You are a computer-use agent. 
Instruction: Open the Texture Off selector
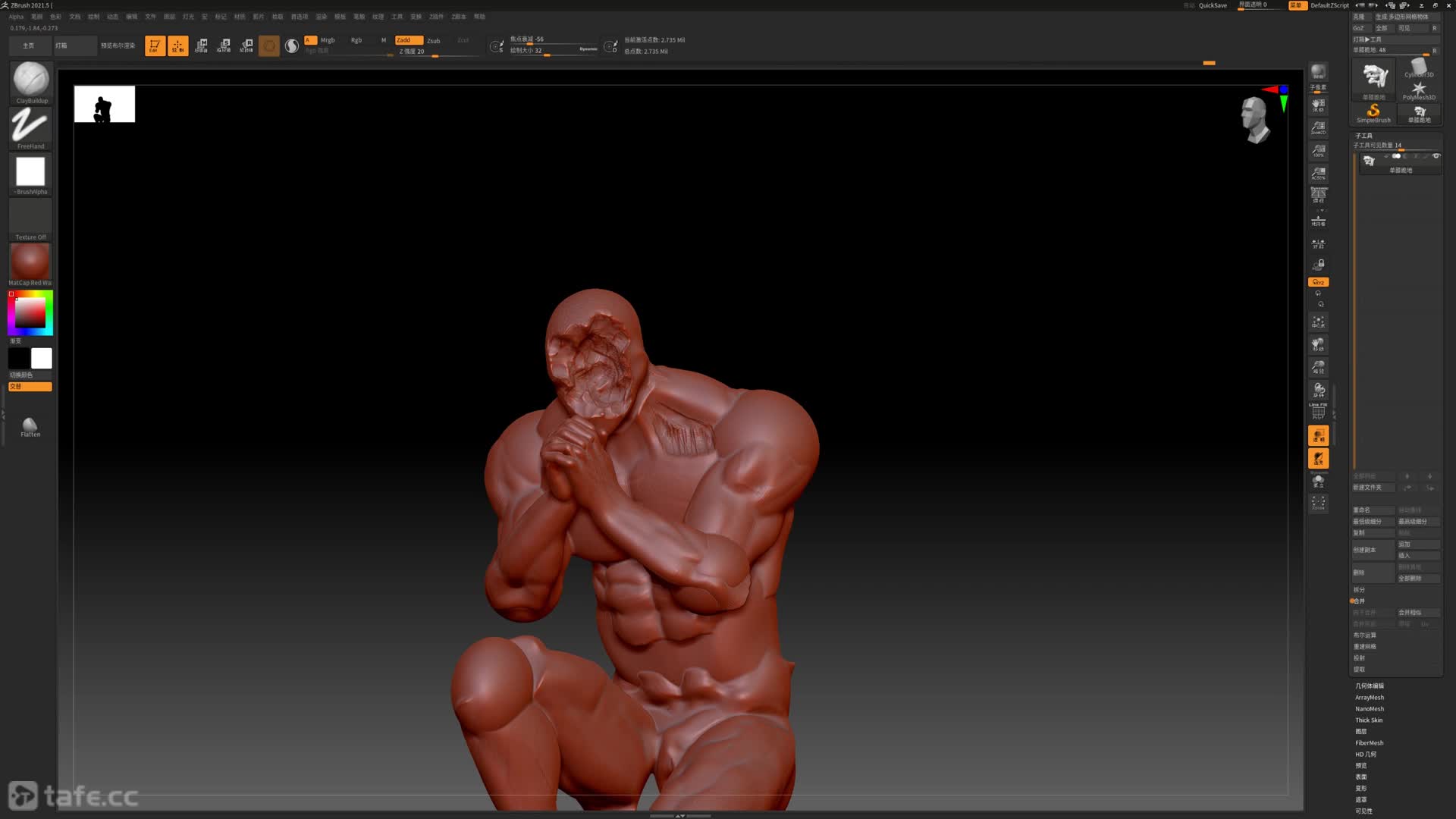(x=30, y=220)
